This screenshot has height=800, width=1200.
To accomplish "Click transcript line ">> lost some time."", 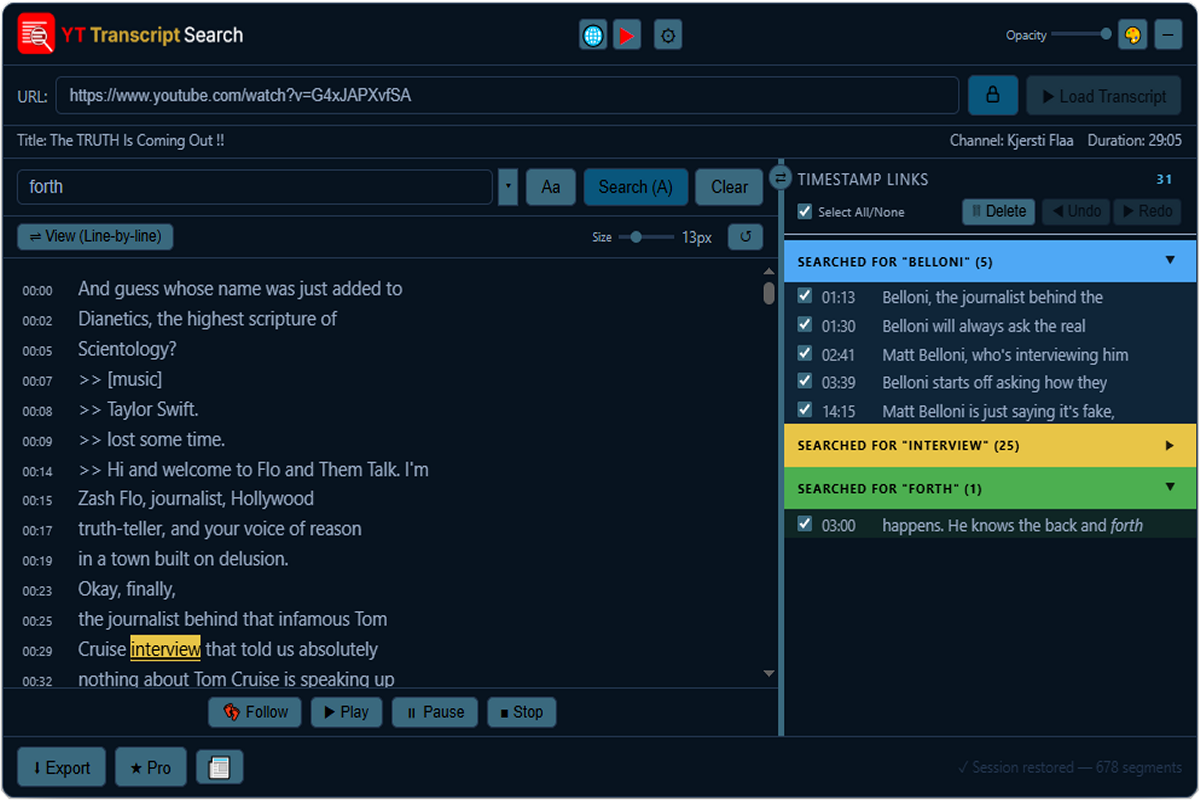I will tap(151, 439).
